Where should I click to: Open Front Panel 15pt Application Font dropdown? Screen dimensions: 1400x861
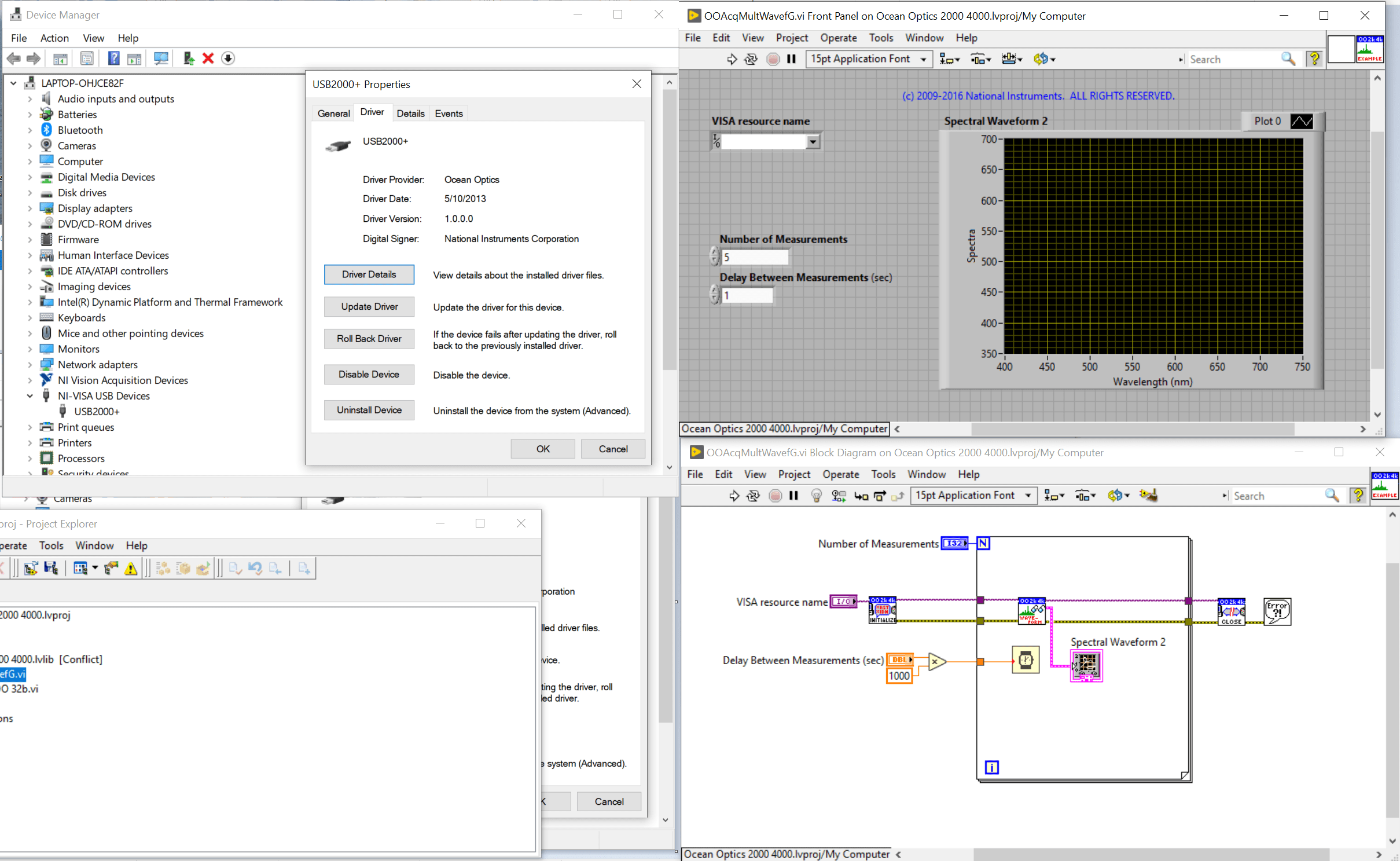tap(923, 59)
